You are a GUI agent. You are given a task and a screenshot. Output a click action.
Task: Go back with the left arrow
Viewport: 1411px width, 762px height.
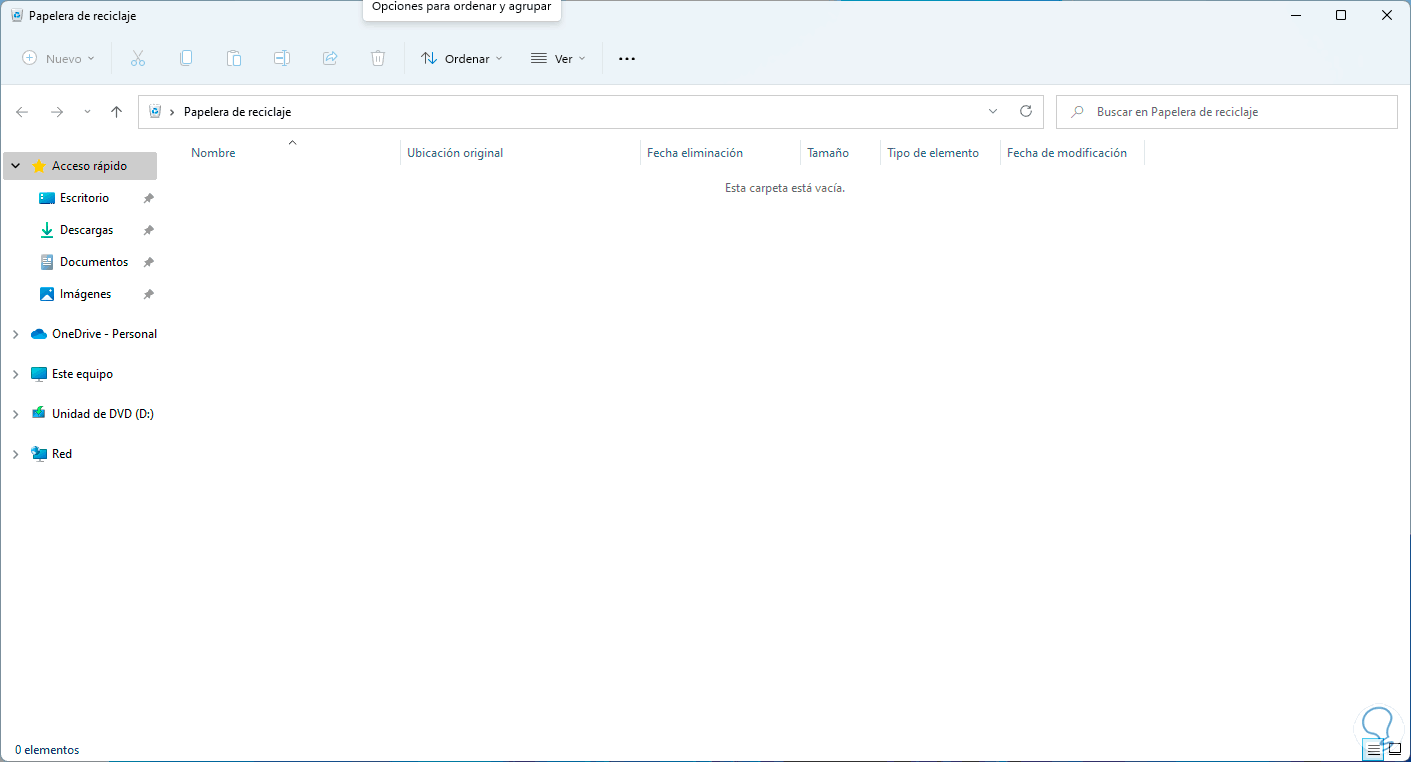tap(22, 112)
